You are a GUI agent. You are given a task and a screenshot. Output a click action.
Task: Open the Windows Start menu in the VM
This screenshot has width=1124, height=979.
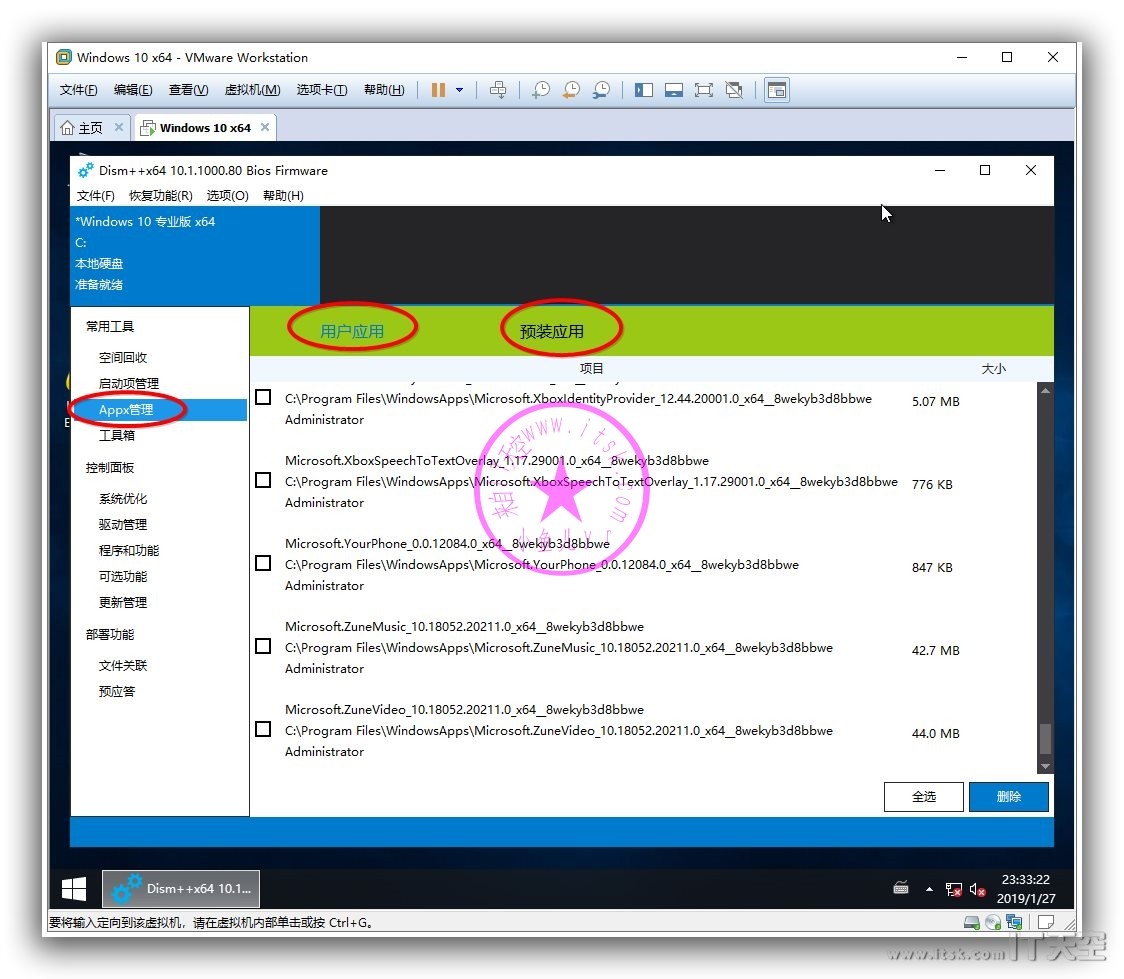[74, 889]
